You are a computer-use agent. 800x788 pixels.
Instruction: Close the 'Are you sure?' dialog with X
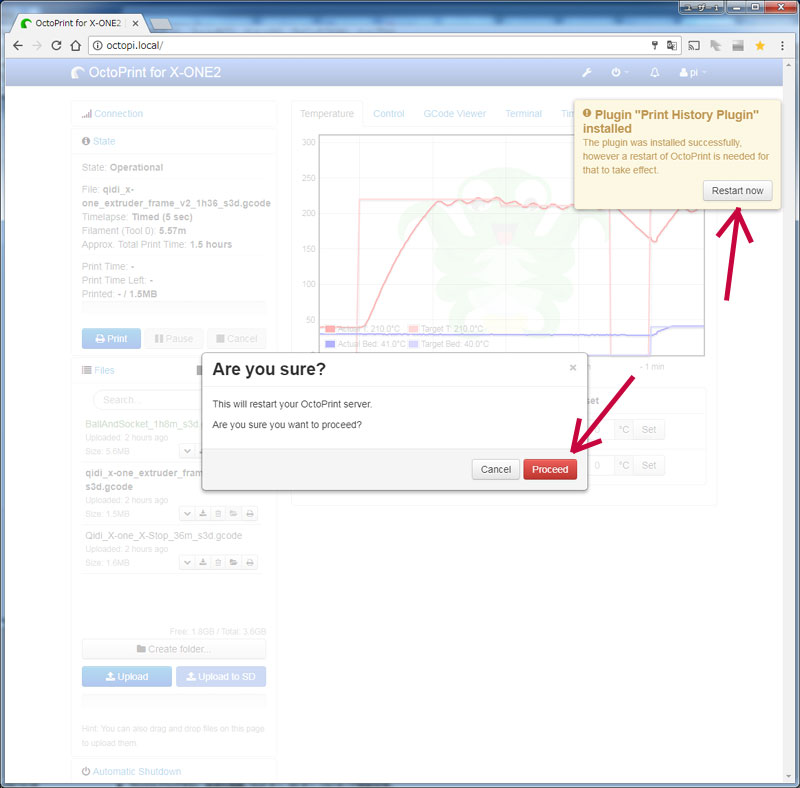[x=572, y=367]
